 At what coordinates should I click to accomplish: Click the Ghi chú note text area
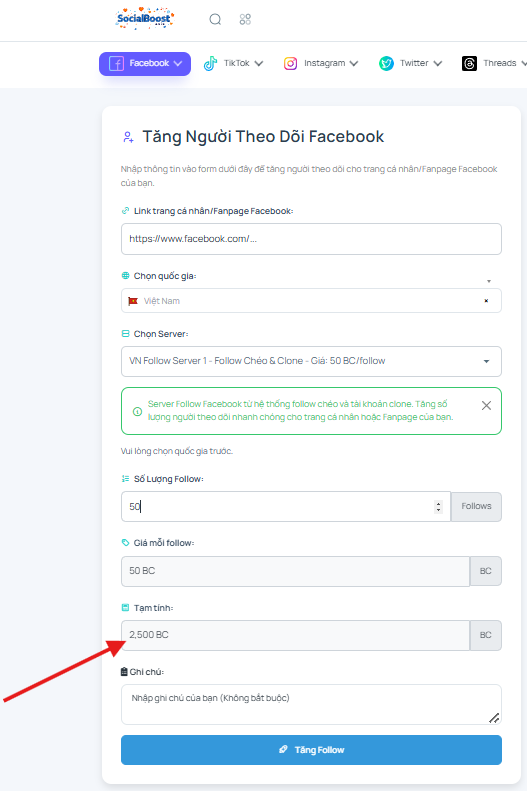pyautogui.click(x=311, y=704)
